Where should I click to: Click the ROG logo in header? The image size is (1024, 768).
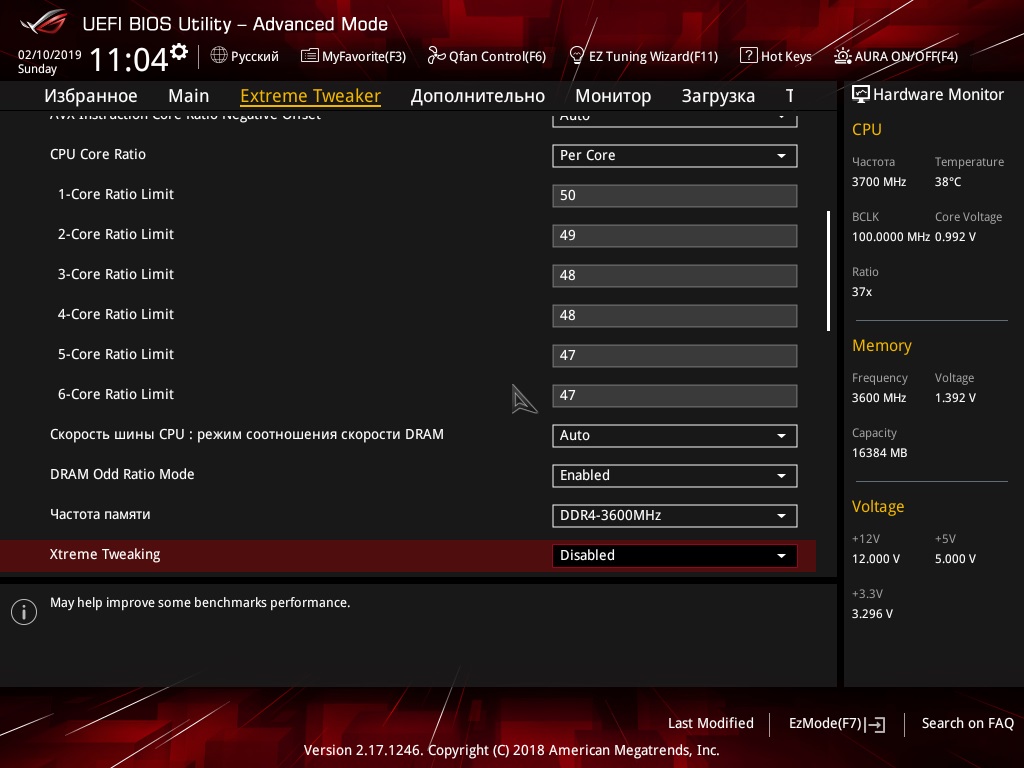(x=43, y=23)
